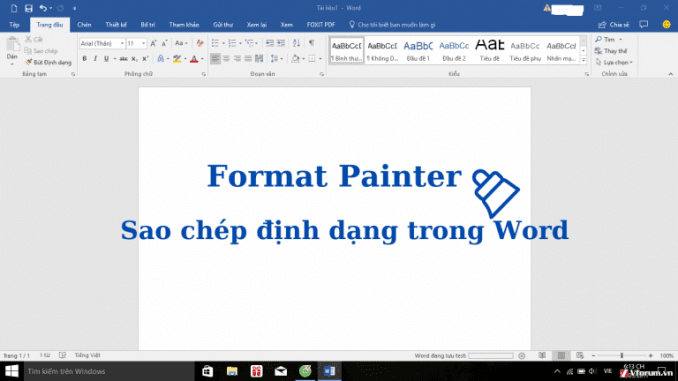Open text effects glowing A
The width and height of the screenshot is (678, 381).
click(160, 59)
